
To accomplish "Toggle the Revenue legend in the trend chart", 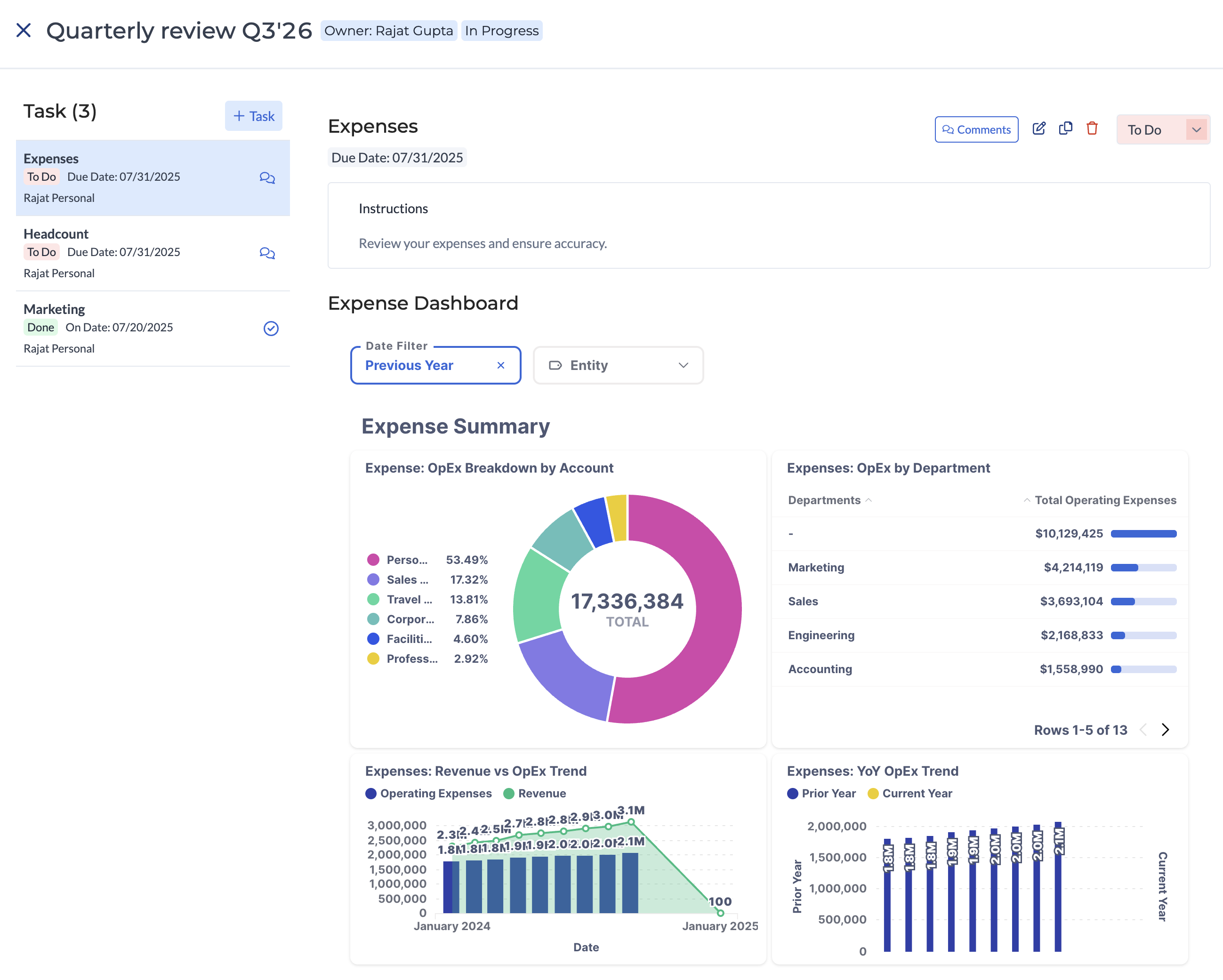I will (536, 794).
